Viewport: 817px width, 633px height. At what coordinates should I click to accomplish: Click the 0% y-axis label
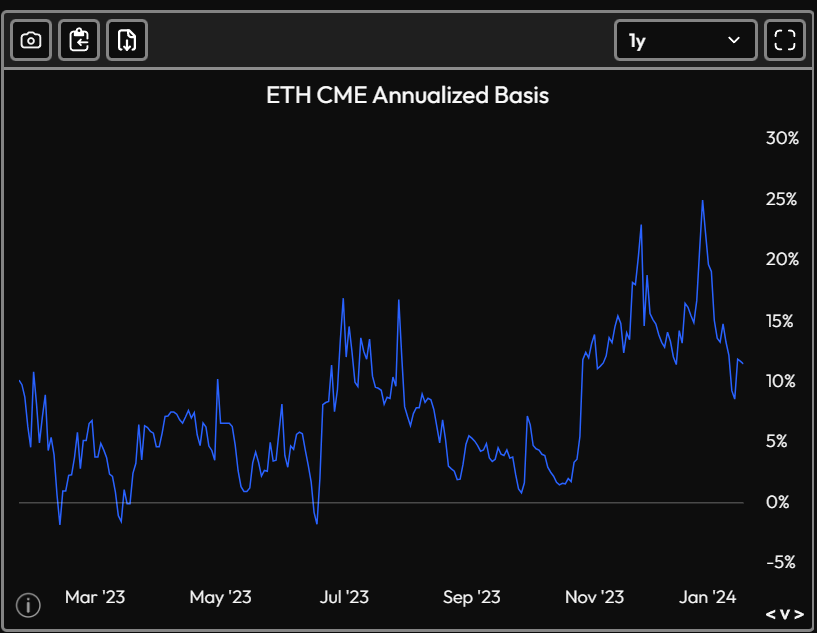[x=777, y=502]
